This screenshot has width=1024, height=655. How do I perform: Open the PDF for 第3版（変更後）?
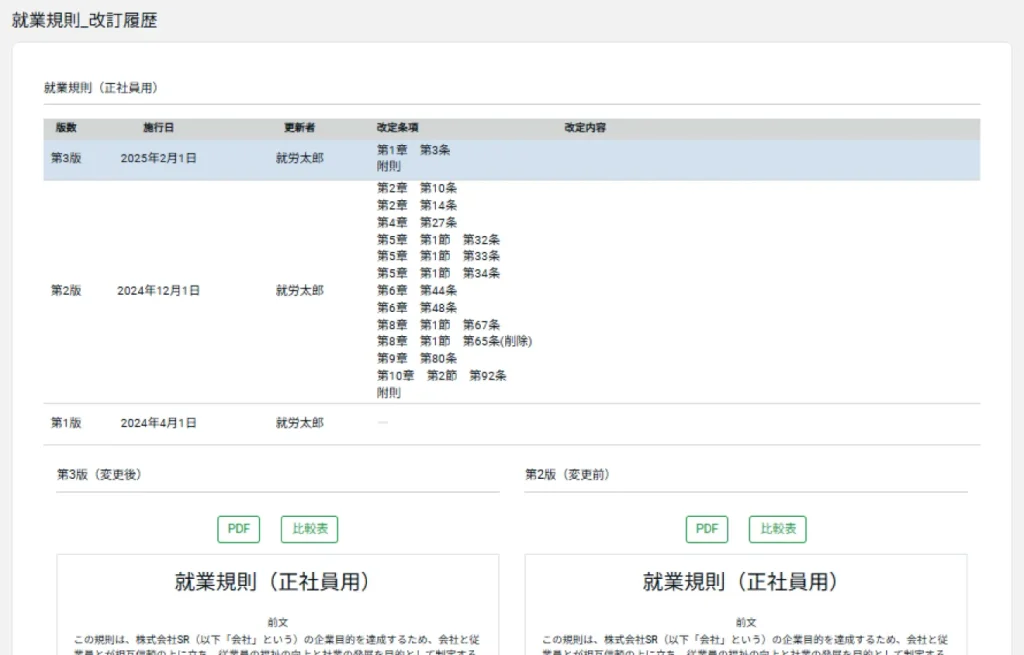238,529
